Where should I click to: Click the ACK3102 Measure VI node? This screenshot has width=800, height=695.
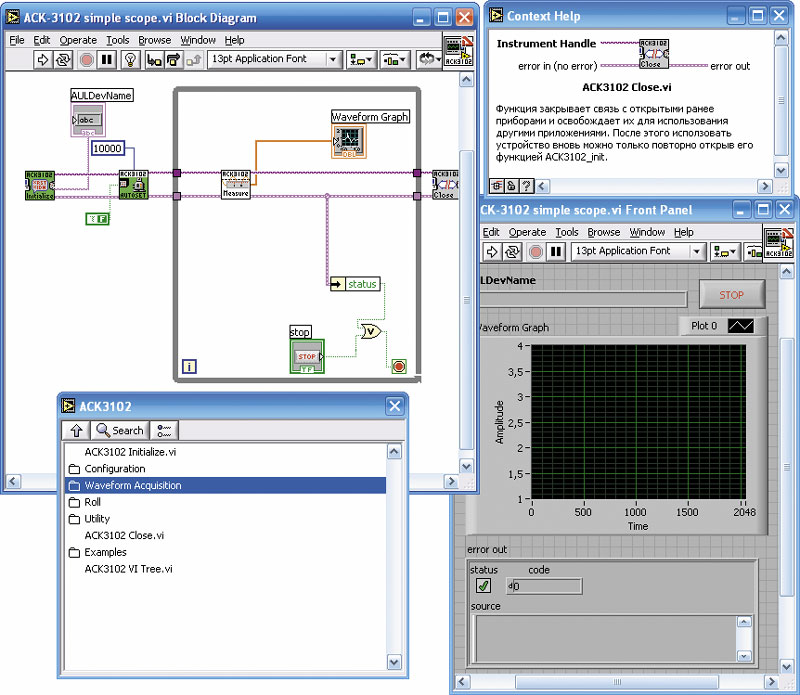coord(235,184)
